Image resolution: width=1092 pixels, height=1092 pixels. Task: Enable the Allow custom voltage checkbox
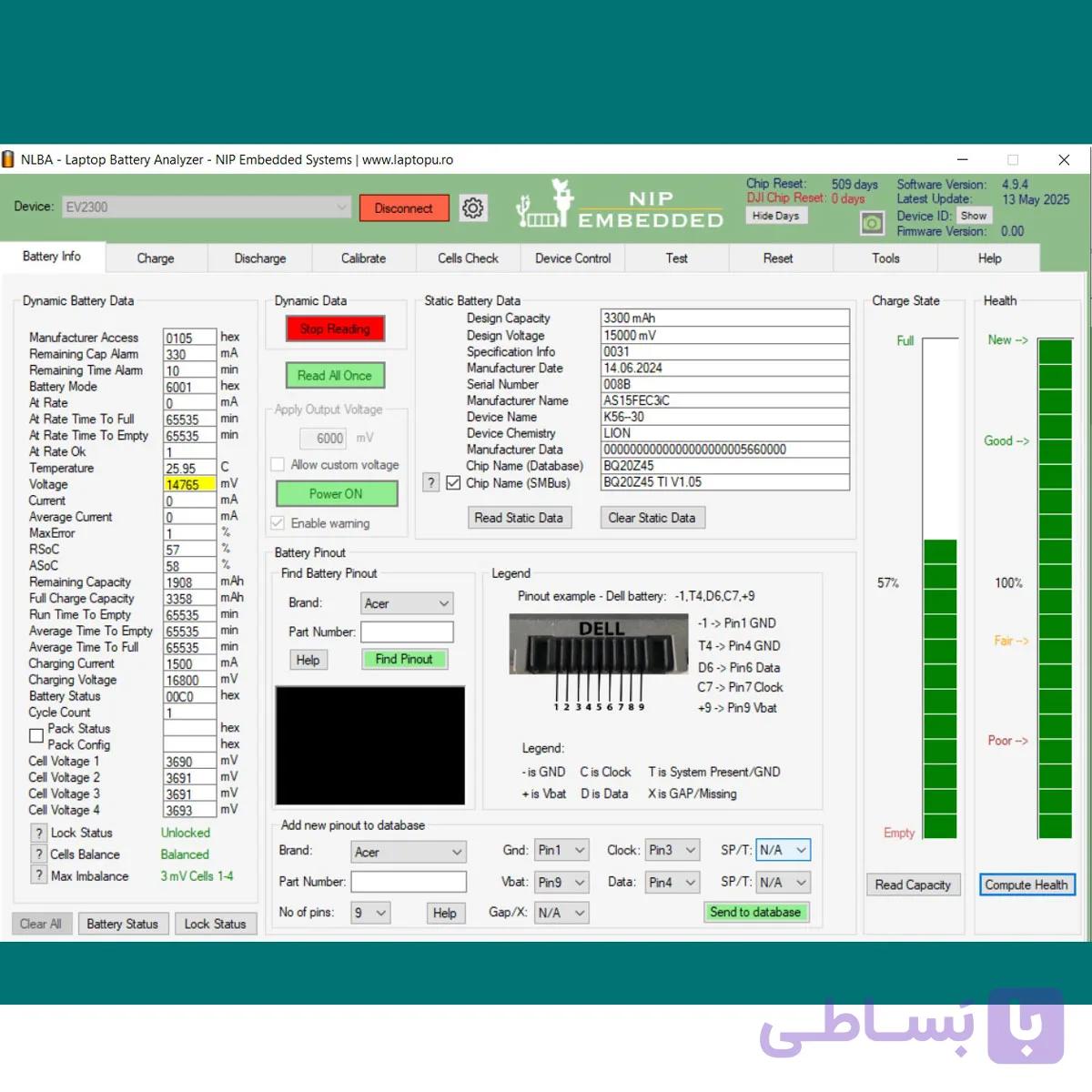coord(278,465)
